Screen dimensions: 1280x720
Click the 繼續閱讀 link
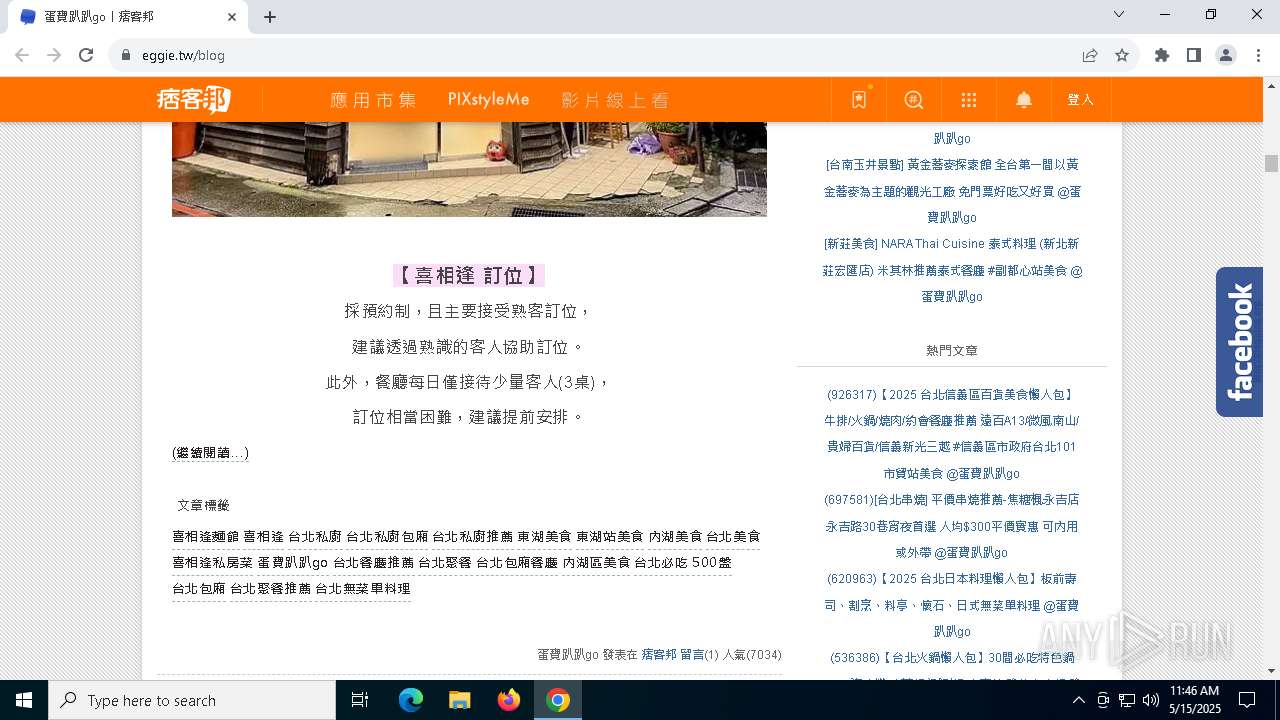coord(210,453)
